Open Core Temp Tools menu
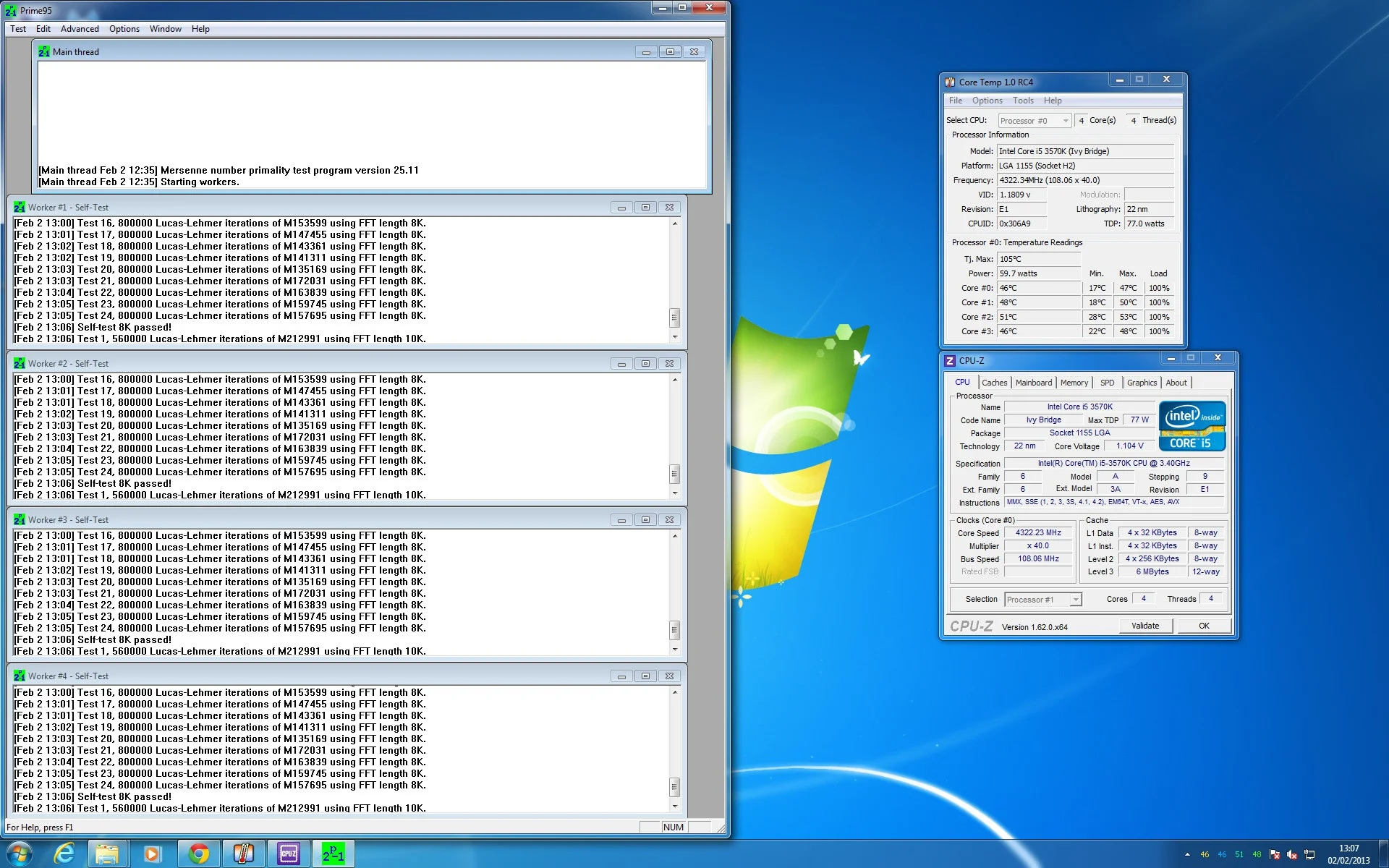The height and width of the screenshot is (868, 1389). coord(1023,101)
